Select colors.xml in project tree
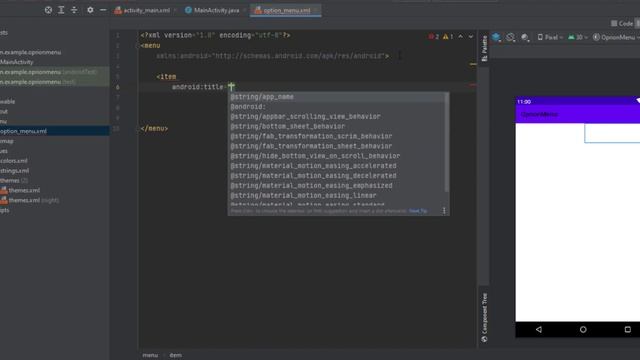Image resolution: width=640 pixels, height=360 pixels. (x=14, y=161)
